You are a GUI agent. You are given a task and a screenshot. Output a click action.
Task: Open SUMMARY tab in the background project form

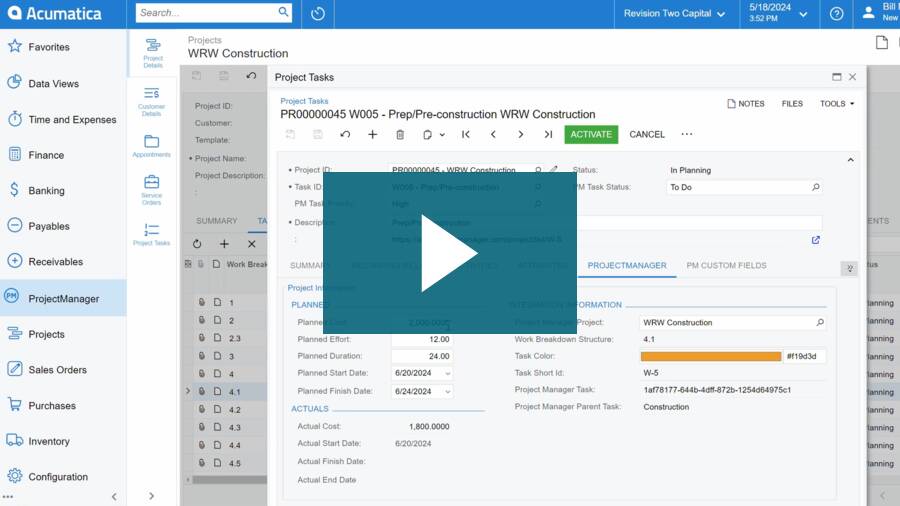(216, 221)
